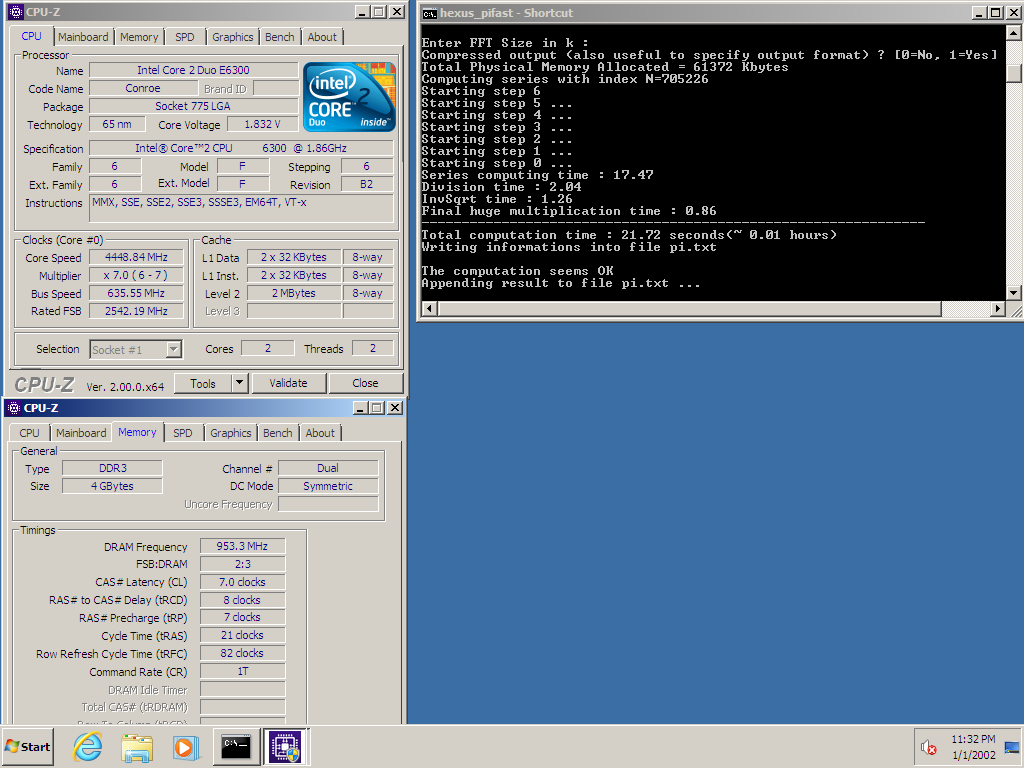Click the Instructions list field
1024x768 pixels.
coord(241,209)
